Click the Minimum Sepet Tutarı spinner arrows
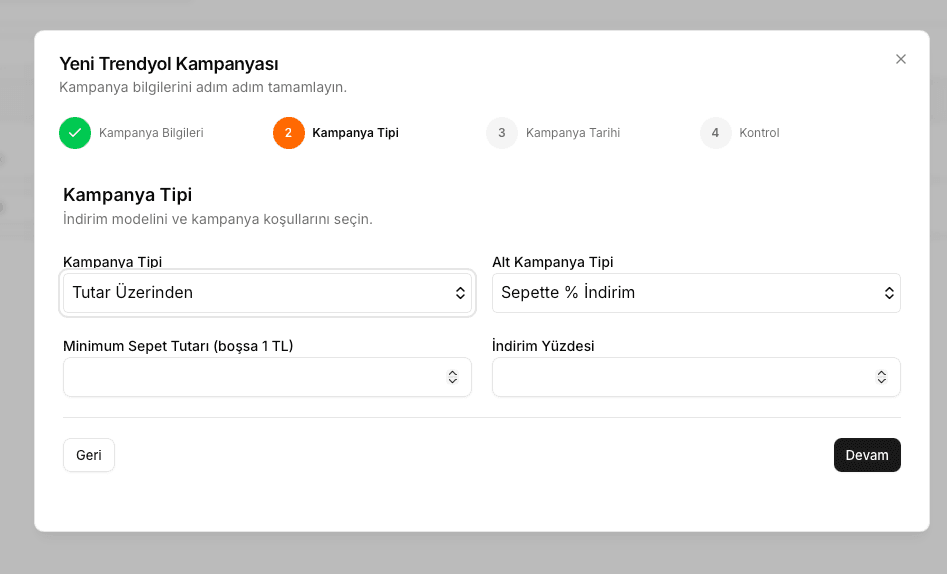947x574 pixels. coord(452,377)
